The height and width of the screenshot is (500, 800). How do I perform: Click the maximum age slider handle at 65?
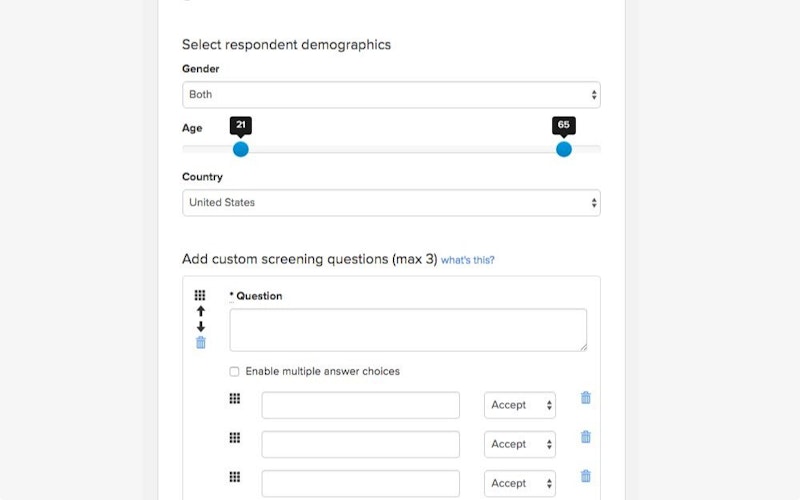[564, 149]
